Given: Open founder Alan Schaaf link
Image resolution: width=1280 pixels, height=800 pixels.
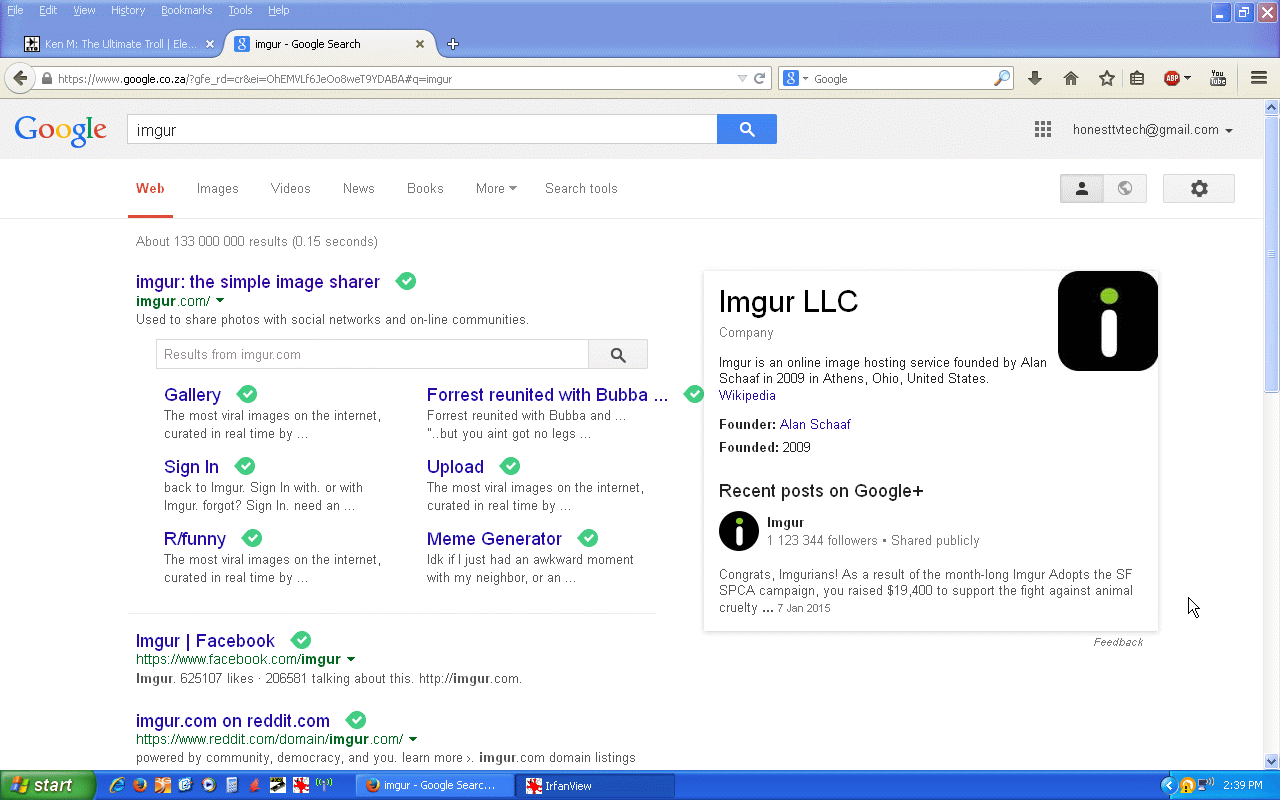Looking at the screenshot, I should 815,424.
